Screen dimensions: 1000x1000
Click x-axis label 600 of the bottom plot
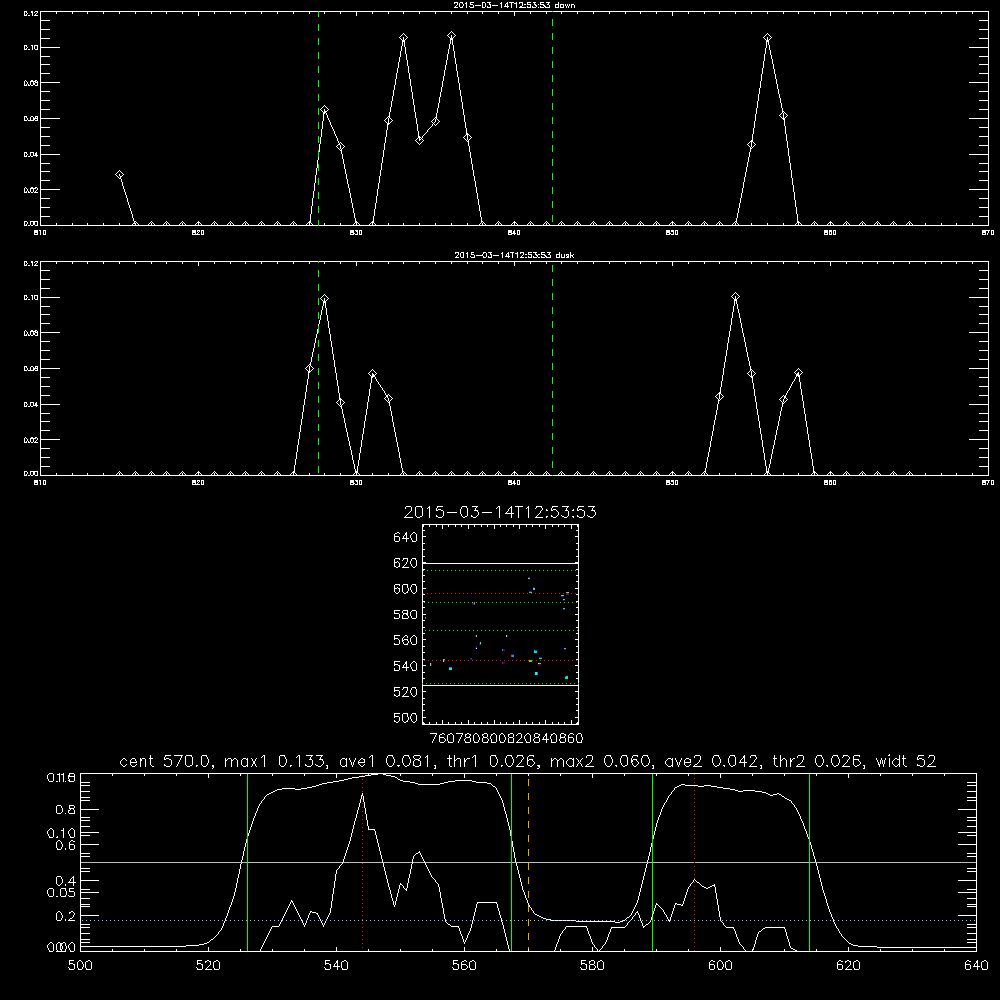(720, 966)
